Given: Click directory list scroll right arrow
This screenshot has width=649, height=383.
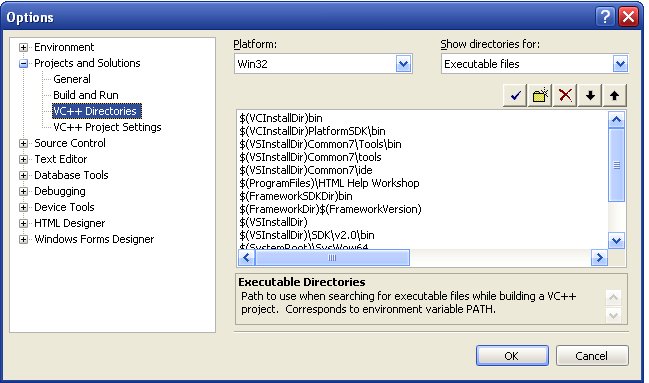Looking at the screenshot, I should [x=599, y=258].
